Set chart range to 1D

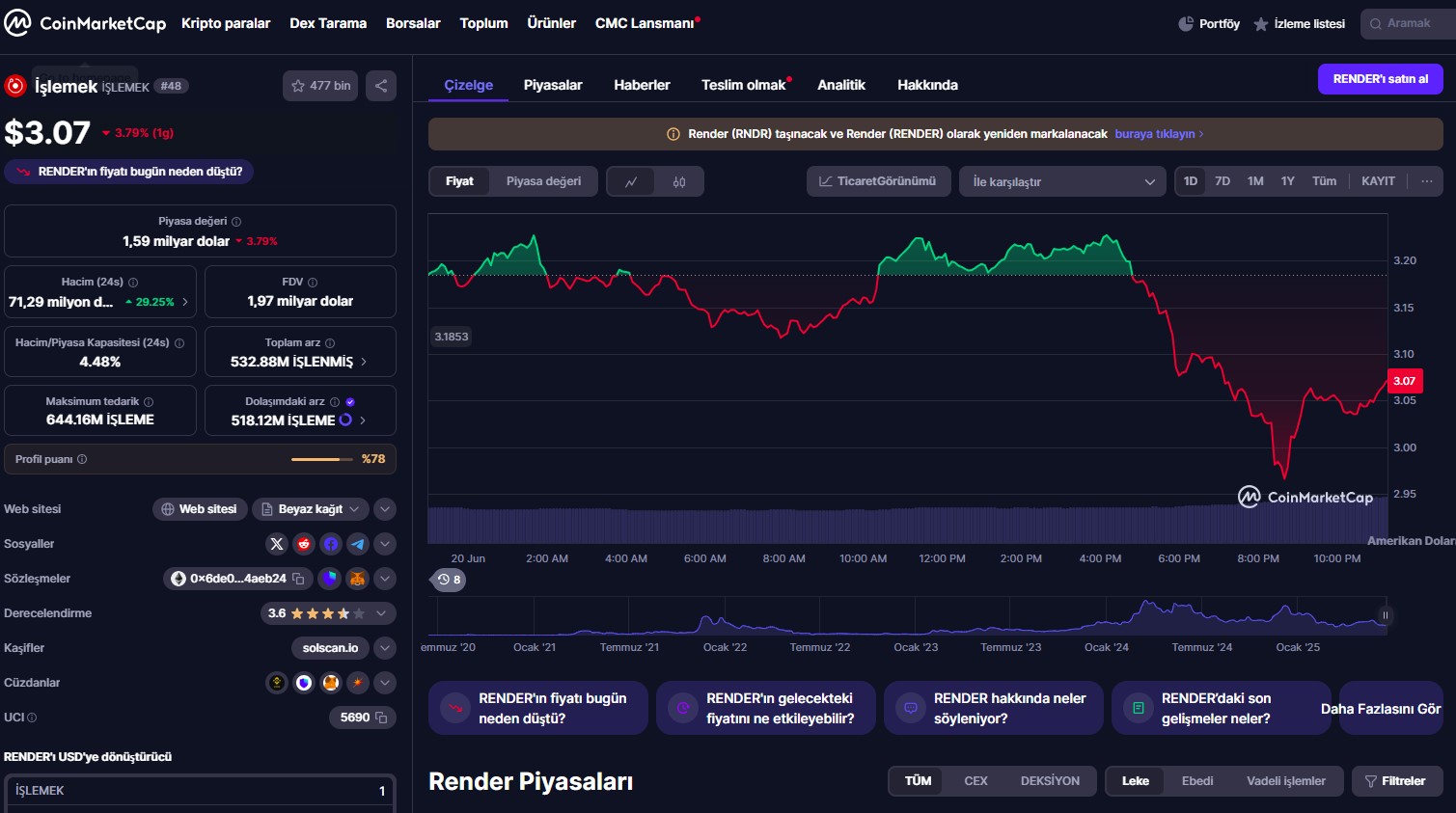1191,181
